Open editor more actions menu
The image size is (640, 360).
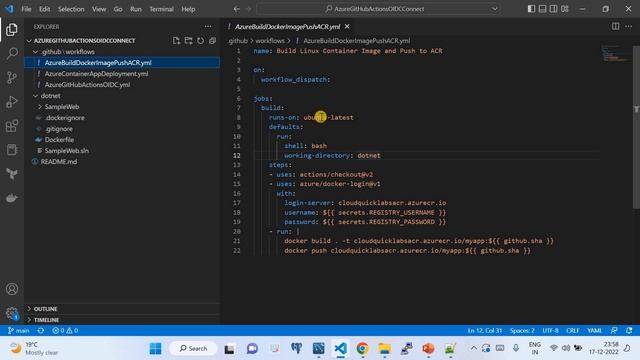628,27
